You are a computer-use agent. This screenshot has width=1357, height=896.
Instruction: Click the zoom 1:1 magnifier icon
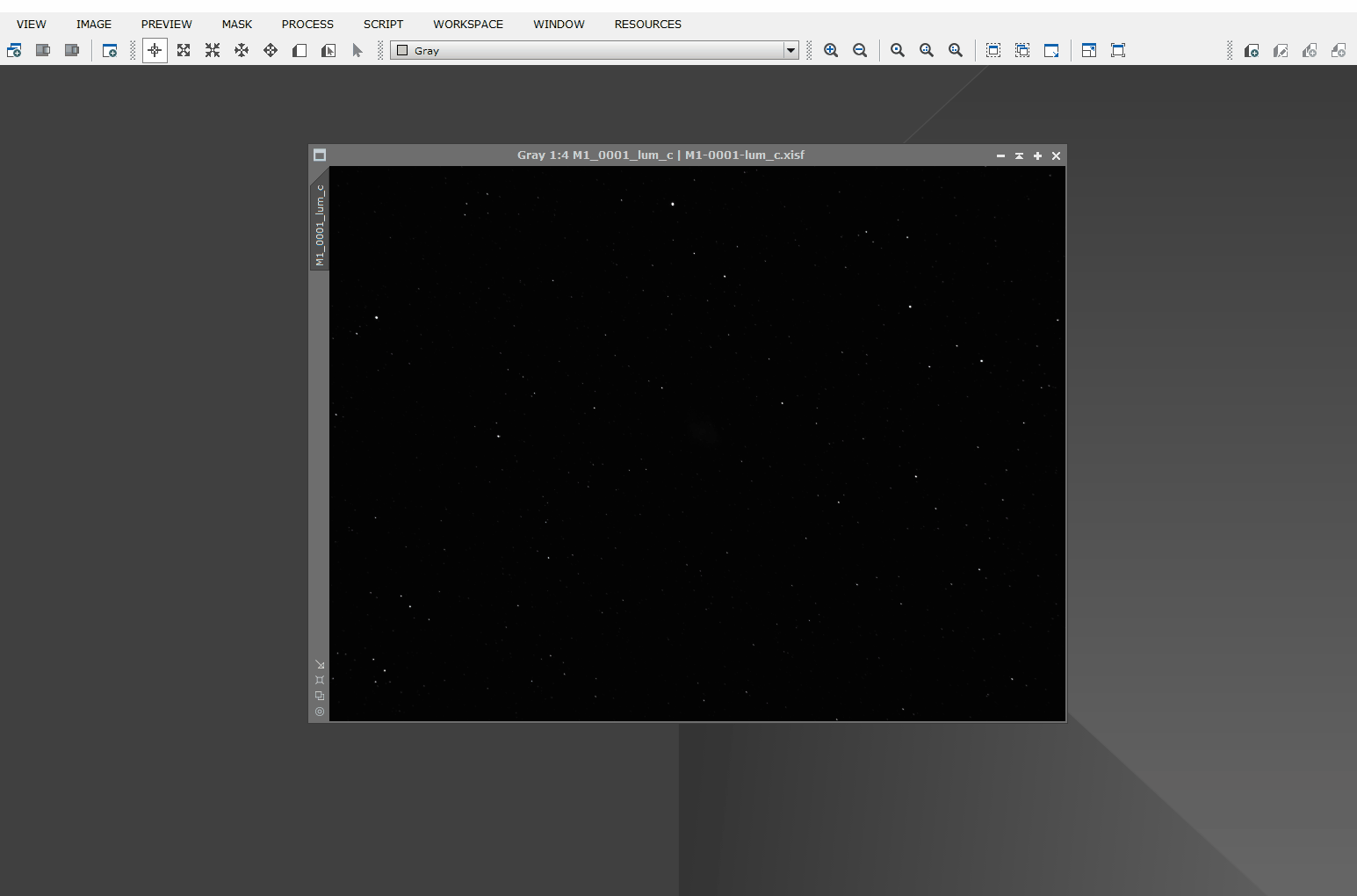(898, 50)
